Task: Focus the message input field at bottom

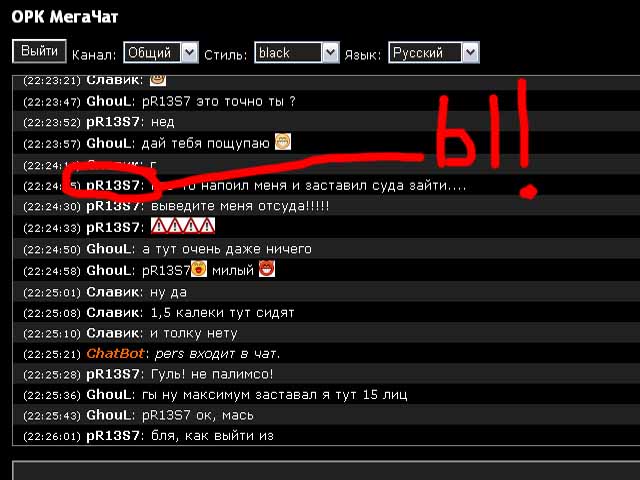Action: [x=326, y=470]
